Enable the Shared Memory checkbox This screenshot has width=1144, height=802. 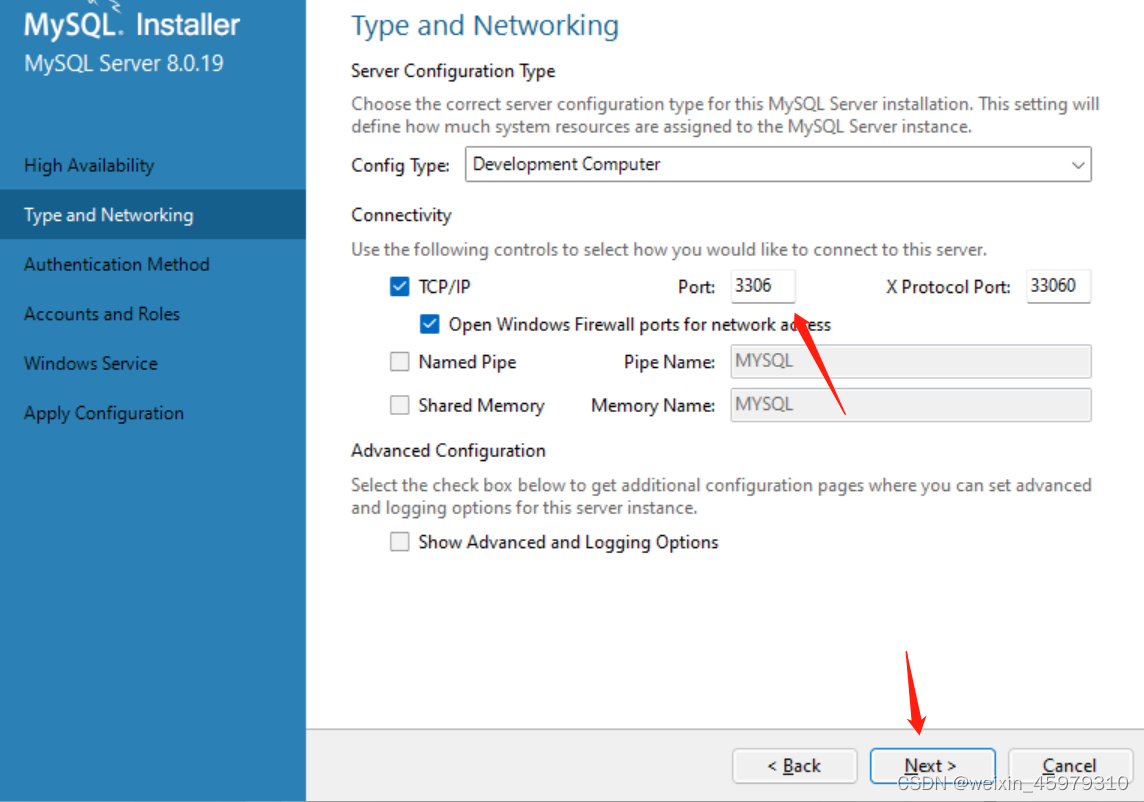click(399, 405)
